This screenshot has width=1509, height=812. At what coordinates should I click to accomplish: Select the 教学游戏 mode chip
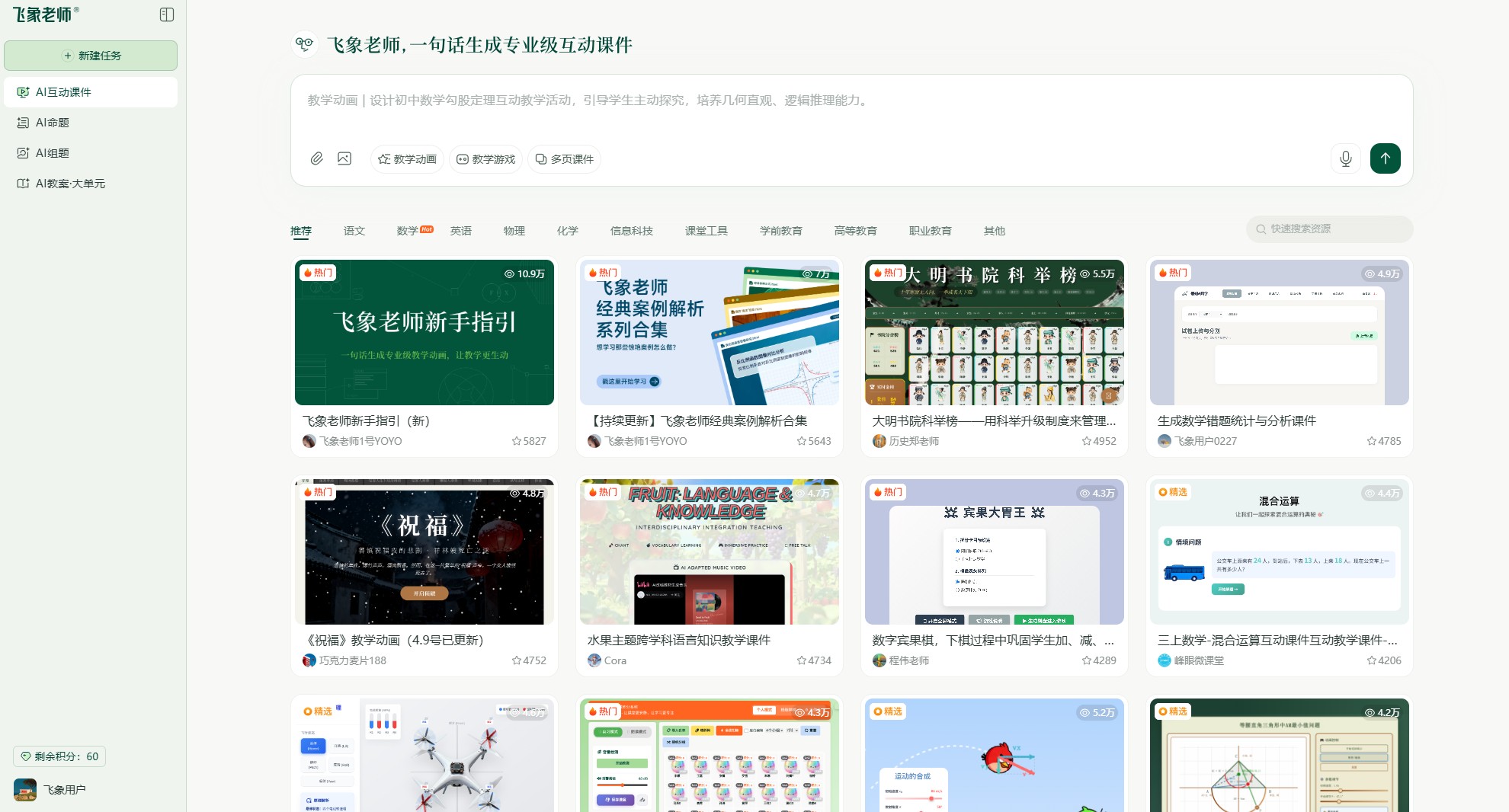tap(486, 159)
